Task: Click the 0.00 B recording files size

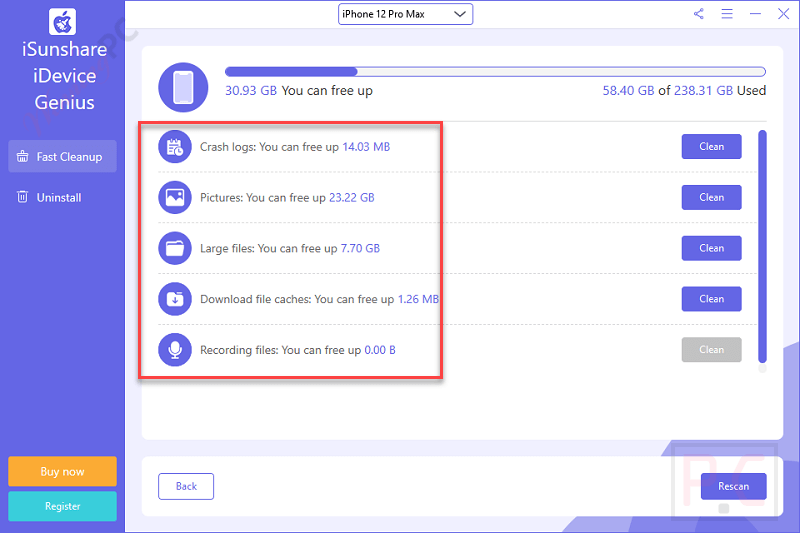Action: [380, 350]
